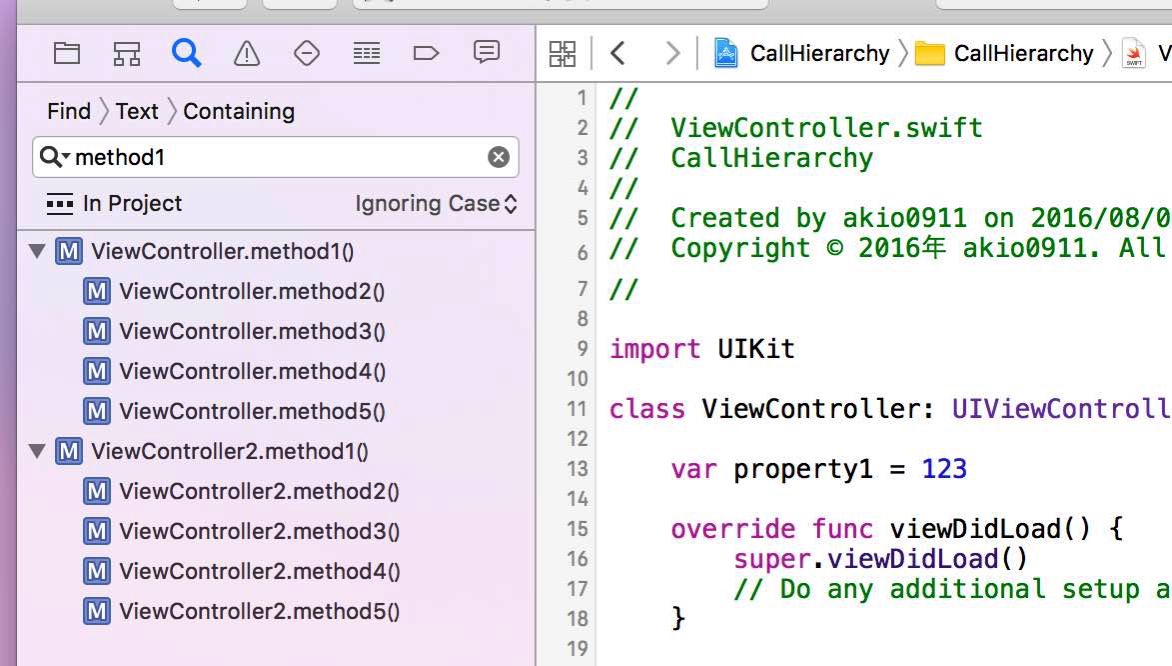
Task: Click the Containing search criteria label
Action: click(x=239, y=111)
